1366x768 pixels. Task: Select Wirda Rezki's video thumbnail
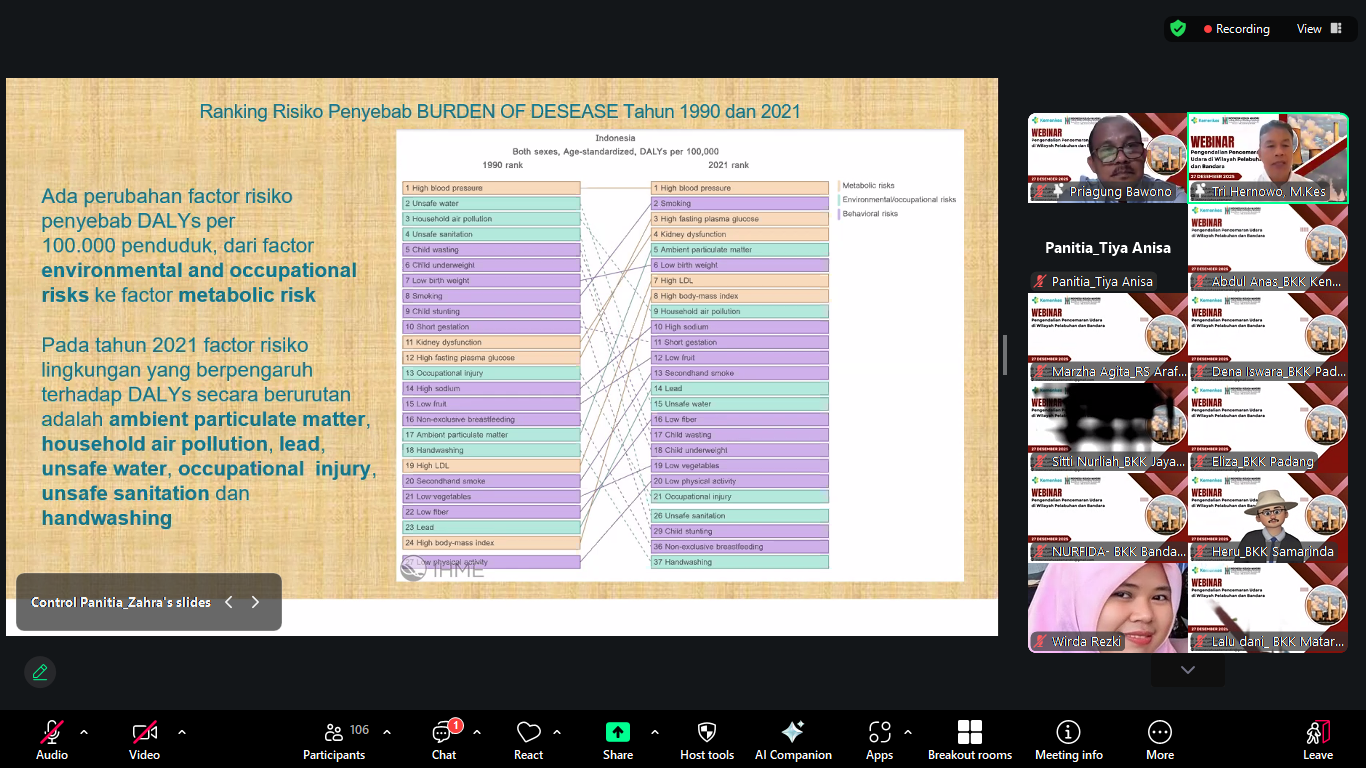(x=1107, y=608)
